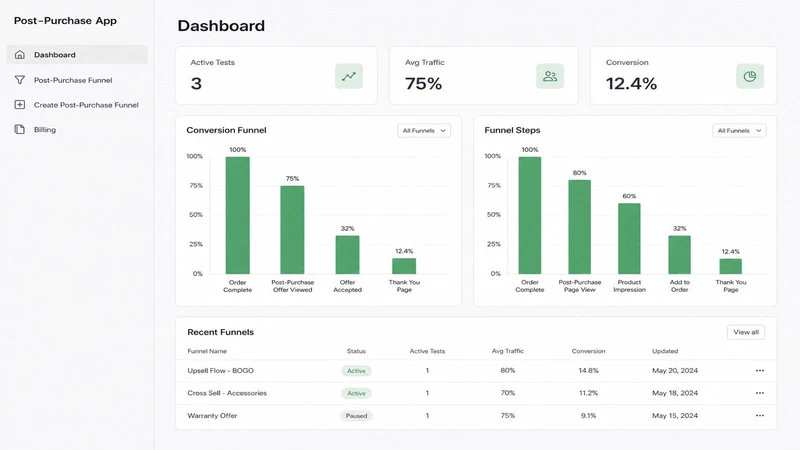Click the 80% avg traffic cell

[x=508, y=370]
